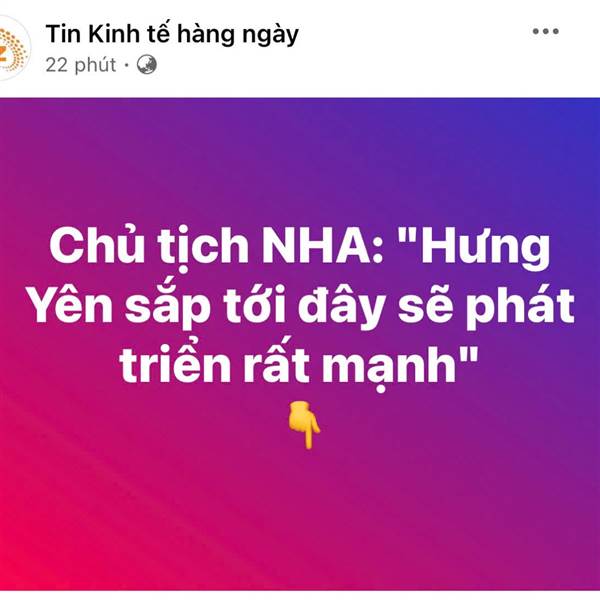Click the globe public-audience icon
This screenshot has height=600, width=600.
pyautogui.click(x=147, y=65)
